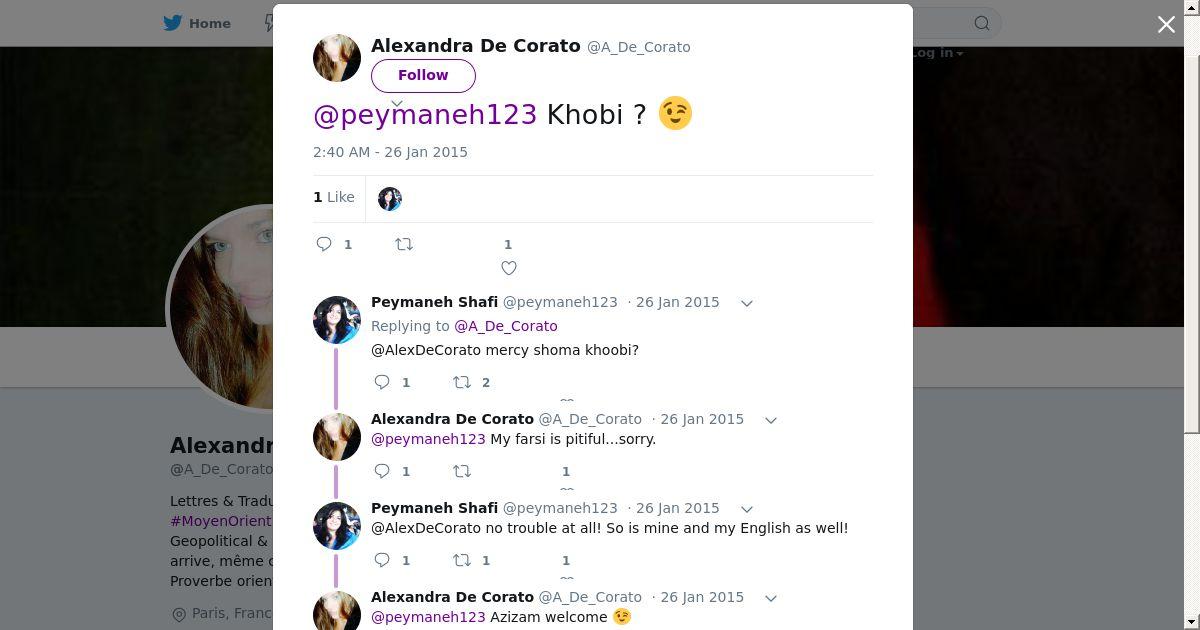Retweet the 'mercy shoma khoobi?' tweet

coord(462,382)
